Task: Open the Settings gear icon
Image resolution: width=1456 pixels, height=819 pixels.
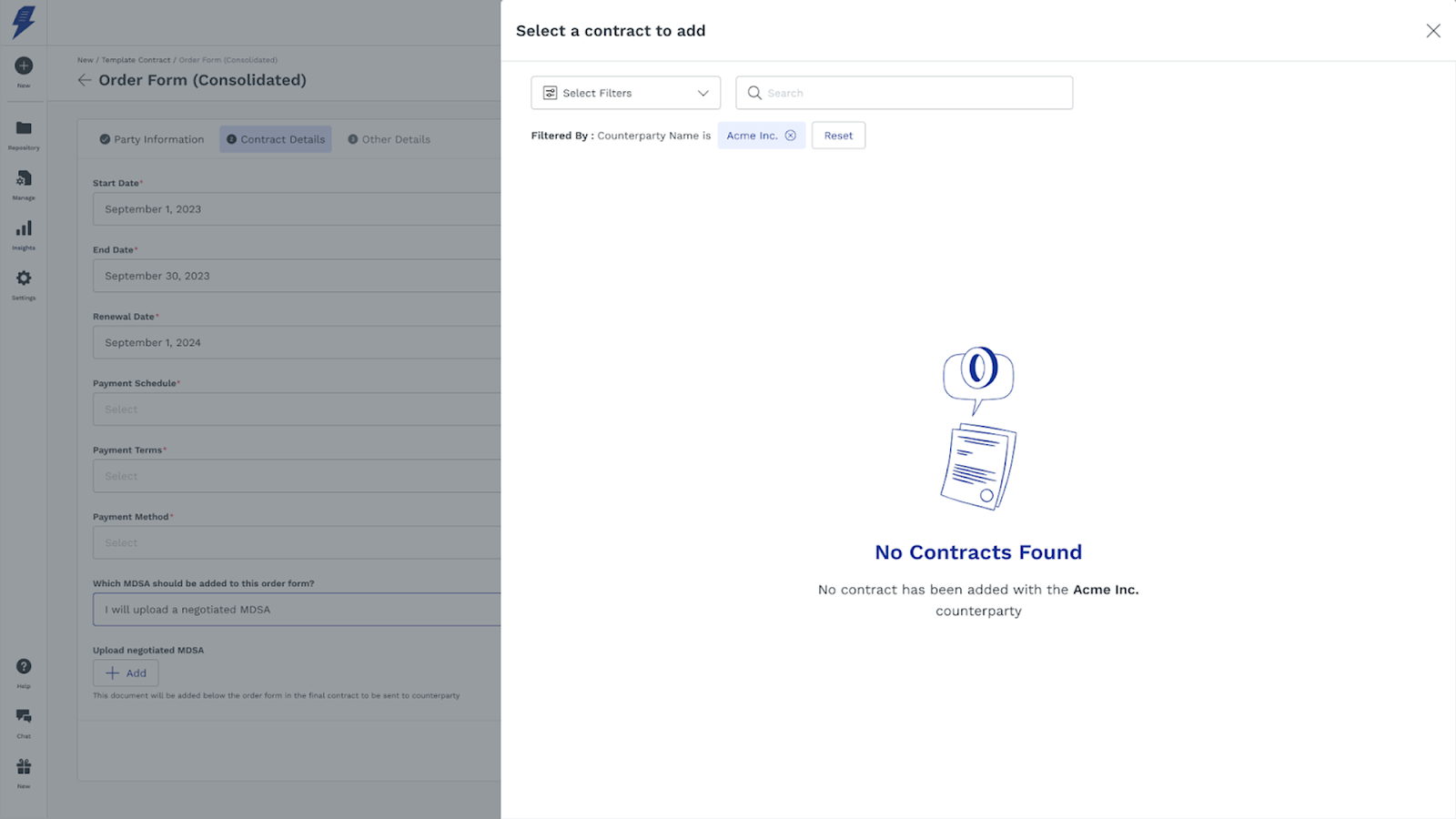Action: point(24,279)
